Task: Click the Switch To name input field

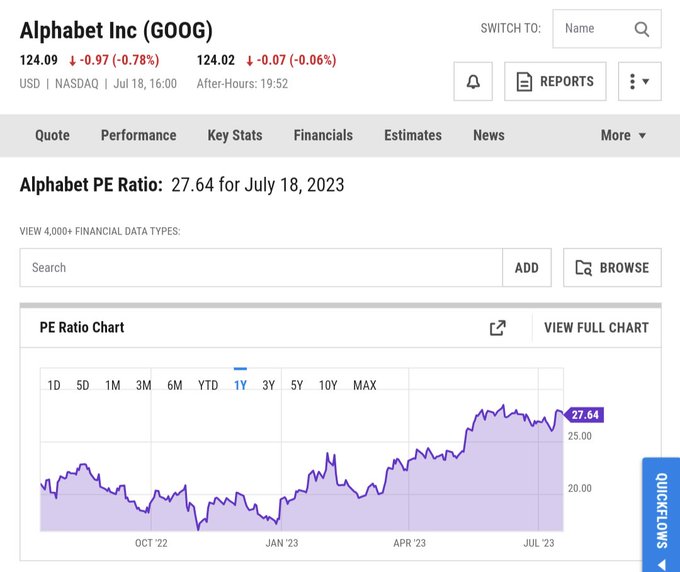Action: pyautogui.click(x=607, y=29)
